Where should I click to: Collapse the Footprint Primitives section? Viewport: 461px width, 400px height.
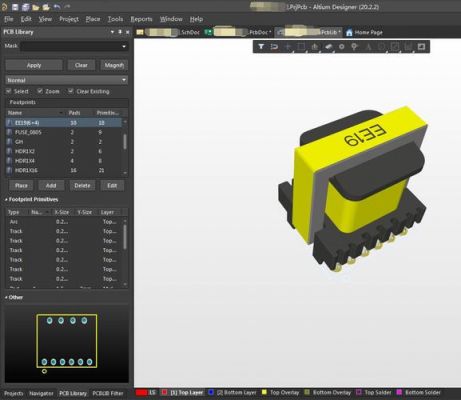6,199
